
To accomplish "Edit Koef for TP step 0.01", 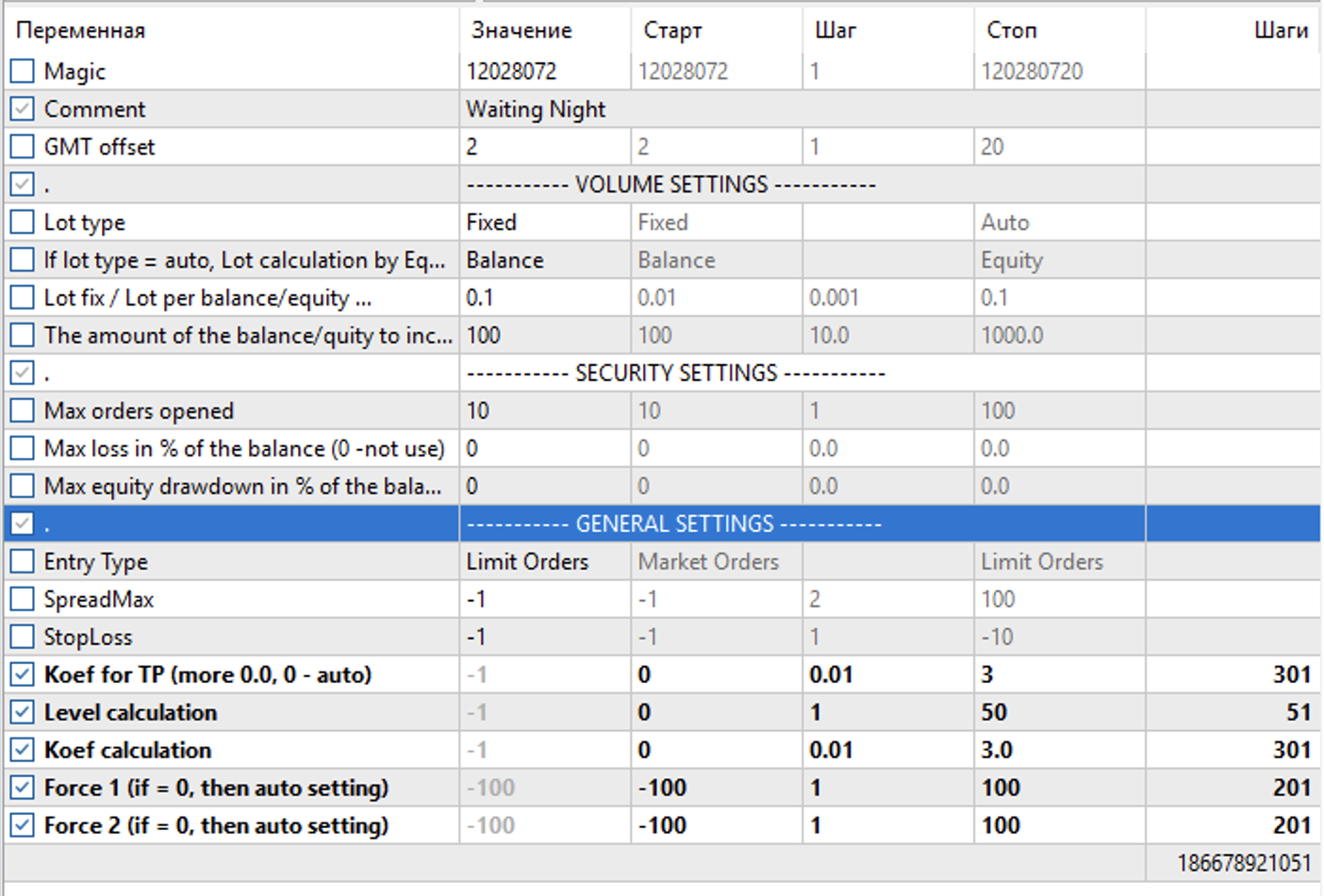I will (x=888, y=674).
